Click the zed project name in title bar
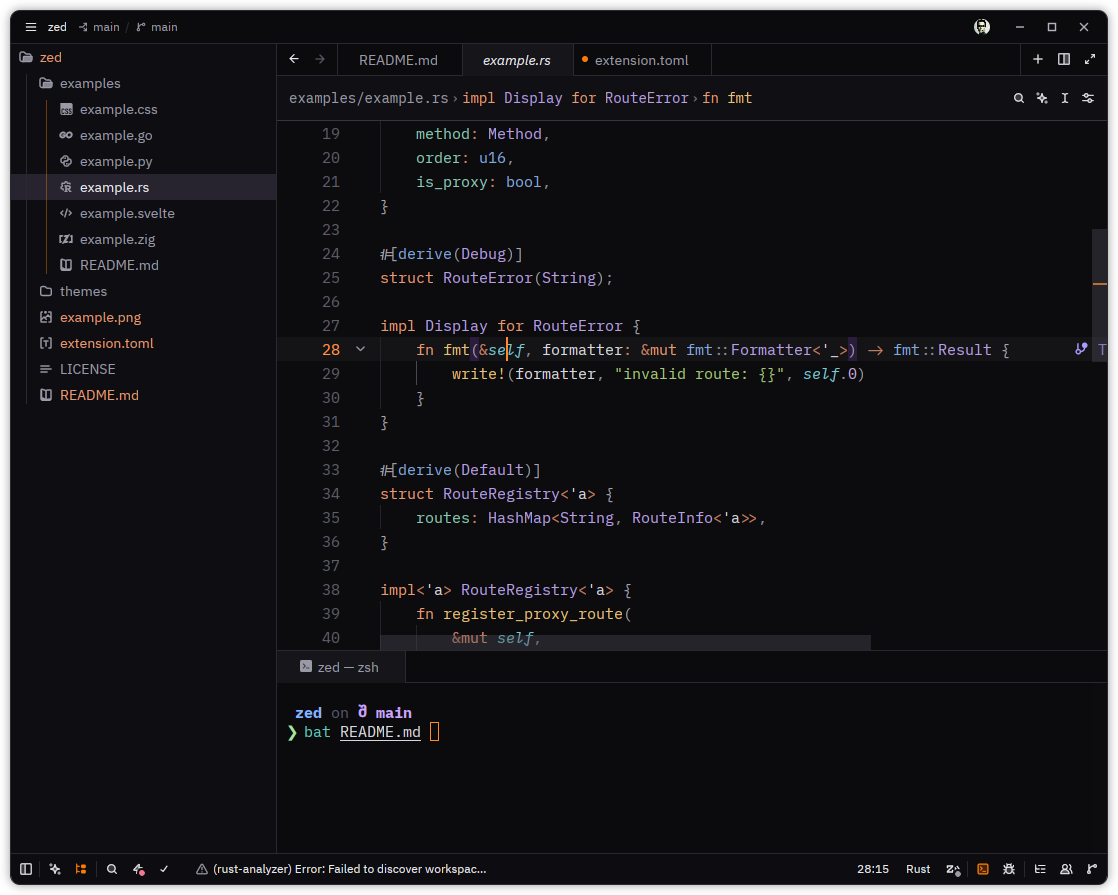Viewport: 1118px width, 895px height. click(x=57, y=27)
